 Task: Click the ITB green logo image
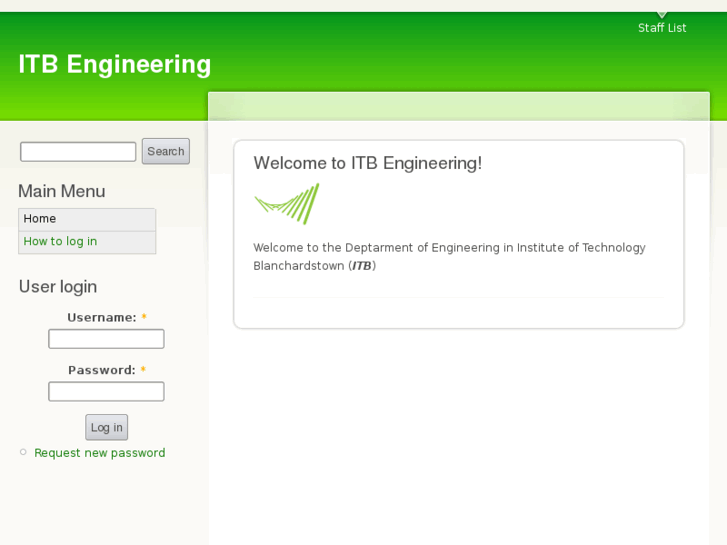pyautogui.click(x=287, y=204)
